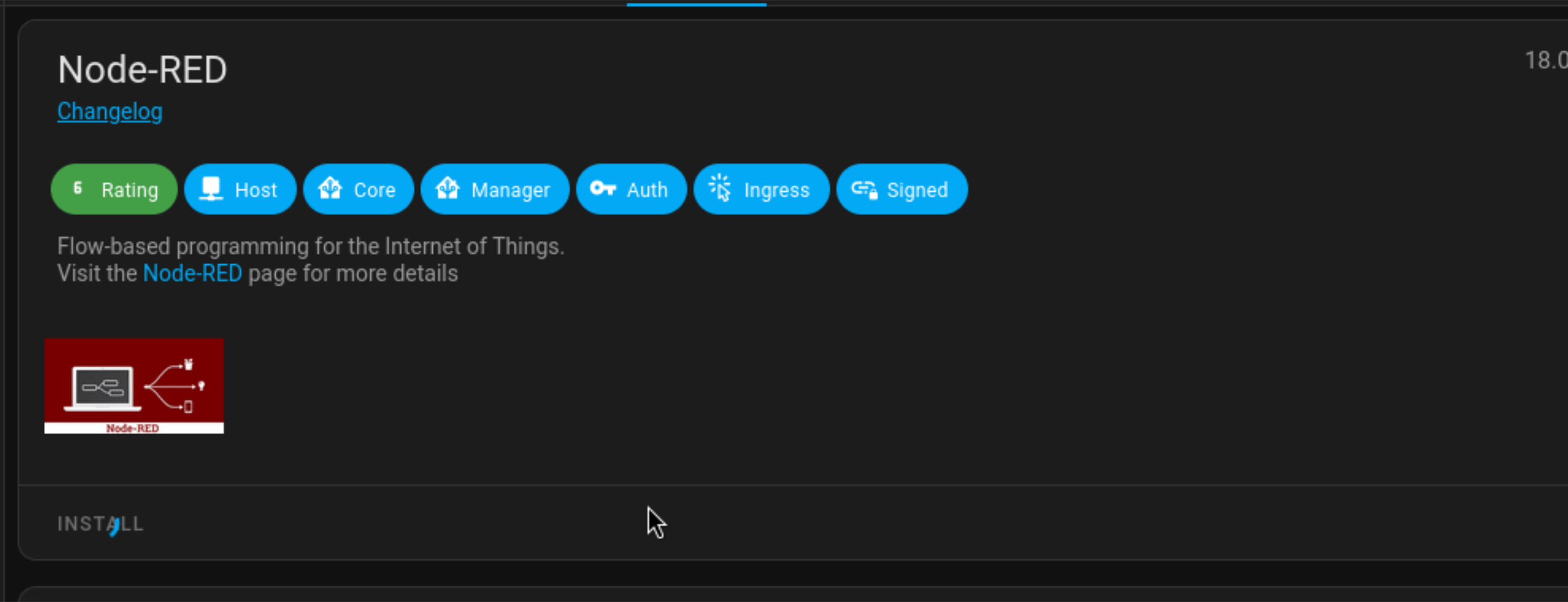Click the Host chip computer icon
This screenshot has width=1568, height=602.
(x=211, y=189)
